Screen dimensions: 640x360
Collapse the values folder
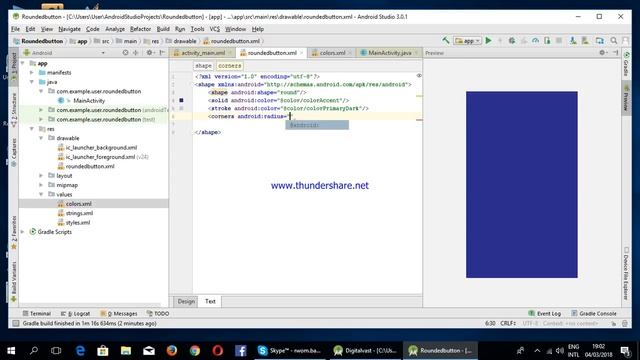(41, 194)
